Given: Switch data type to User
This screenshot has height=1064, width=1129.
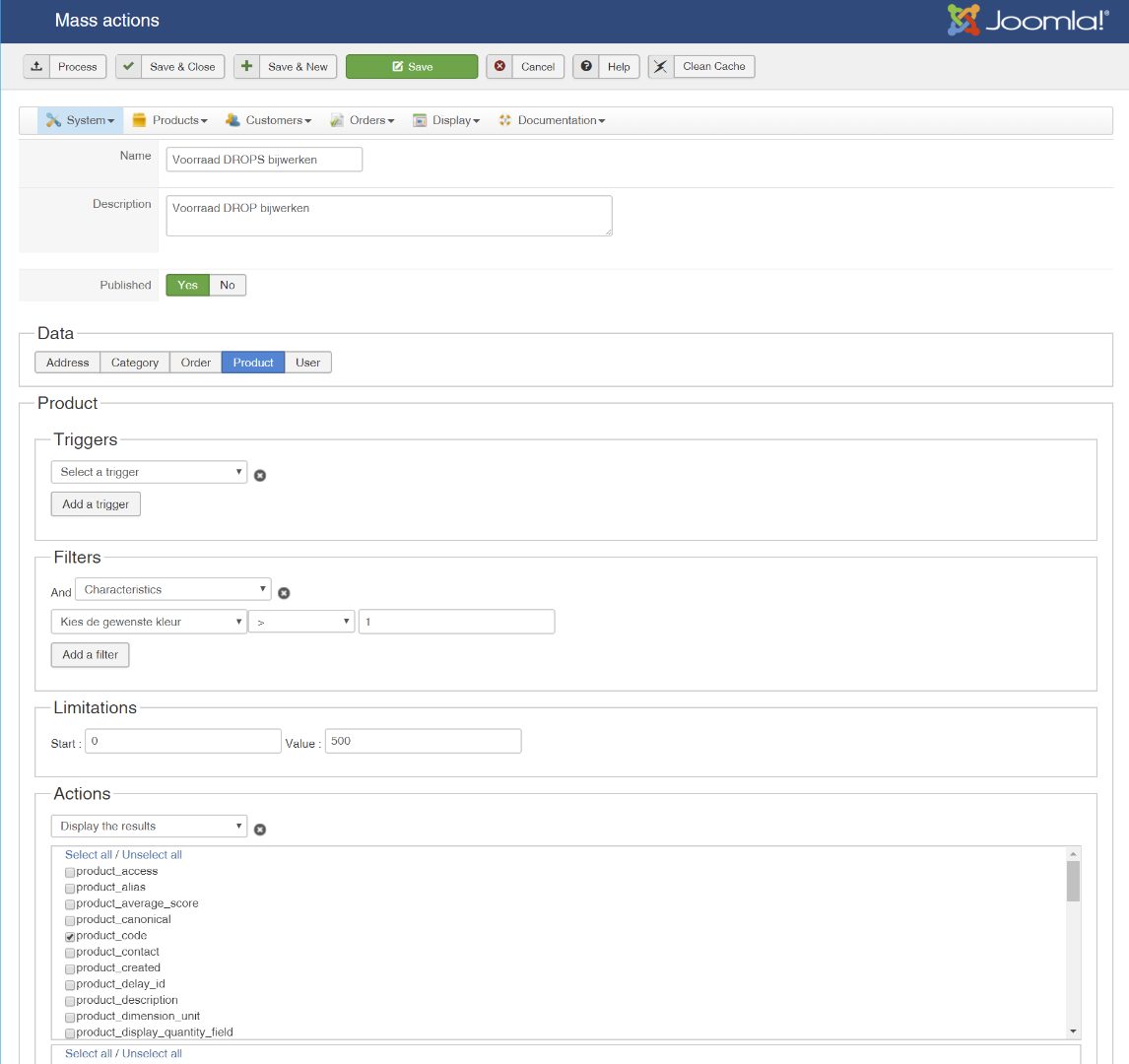Looking at the screenshot, I should (x=308, y=363).
